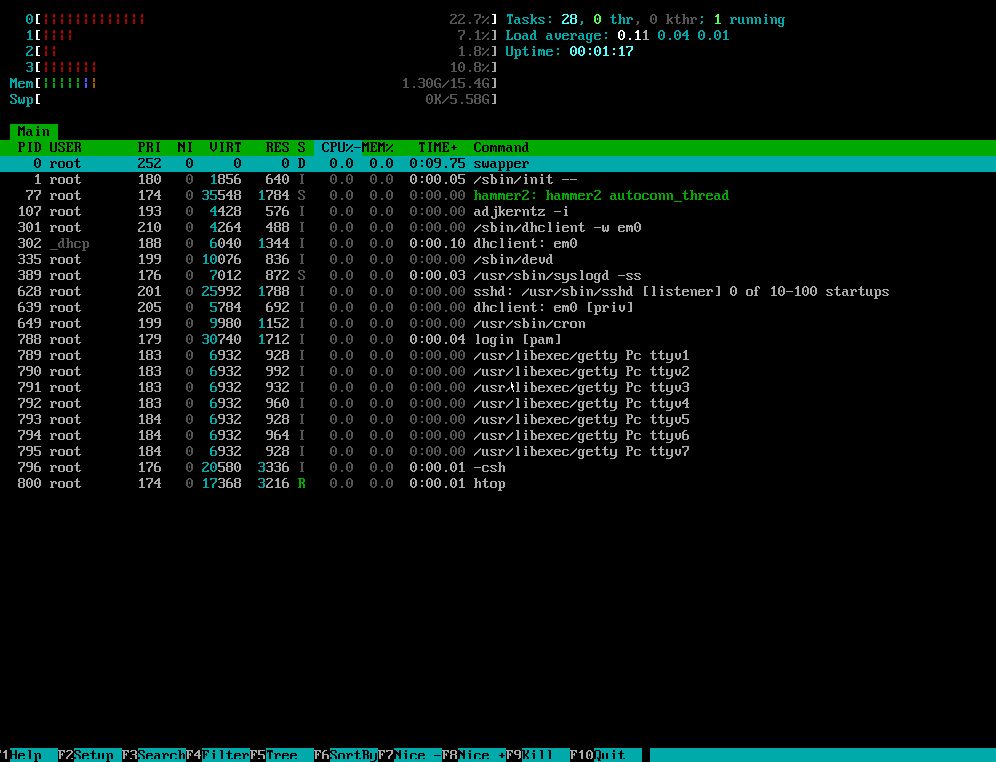This screenshot has height=762, width=996.
Task: Toggle F5 Tree view
Action: 281,755
